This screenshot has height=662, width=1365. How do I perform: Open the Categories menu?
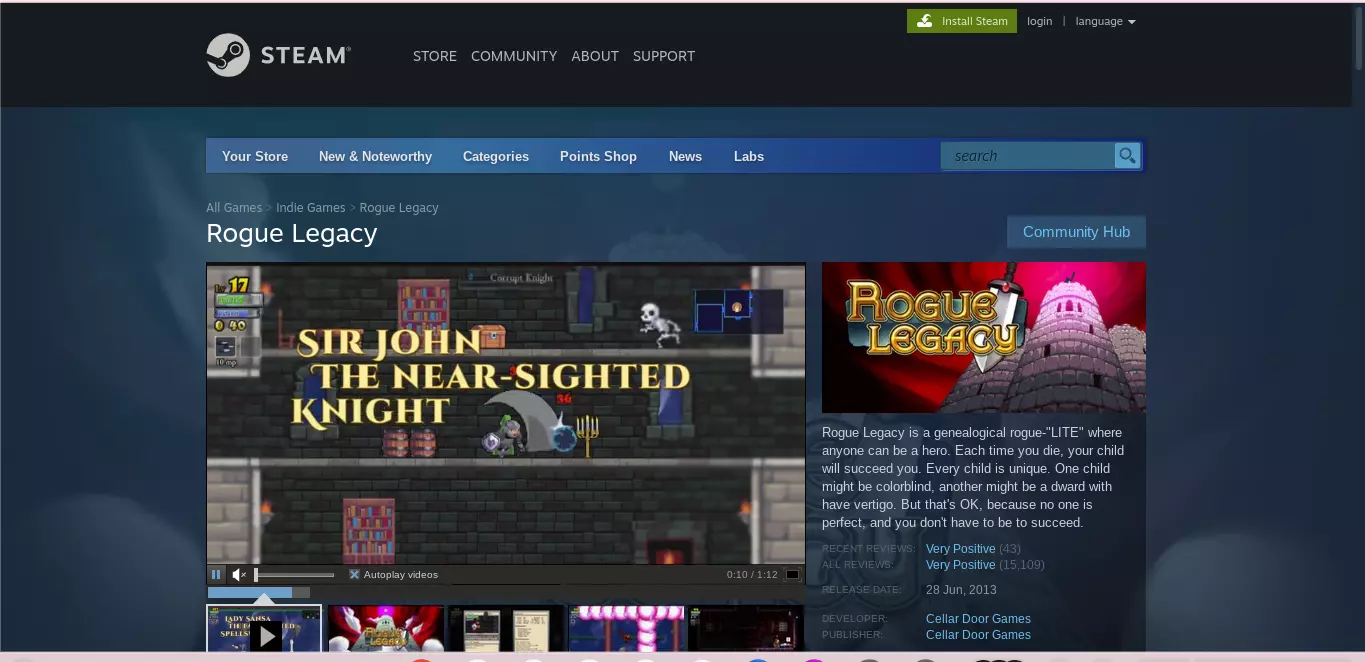pos(496,156)
